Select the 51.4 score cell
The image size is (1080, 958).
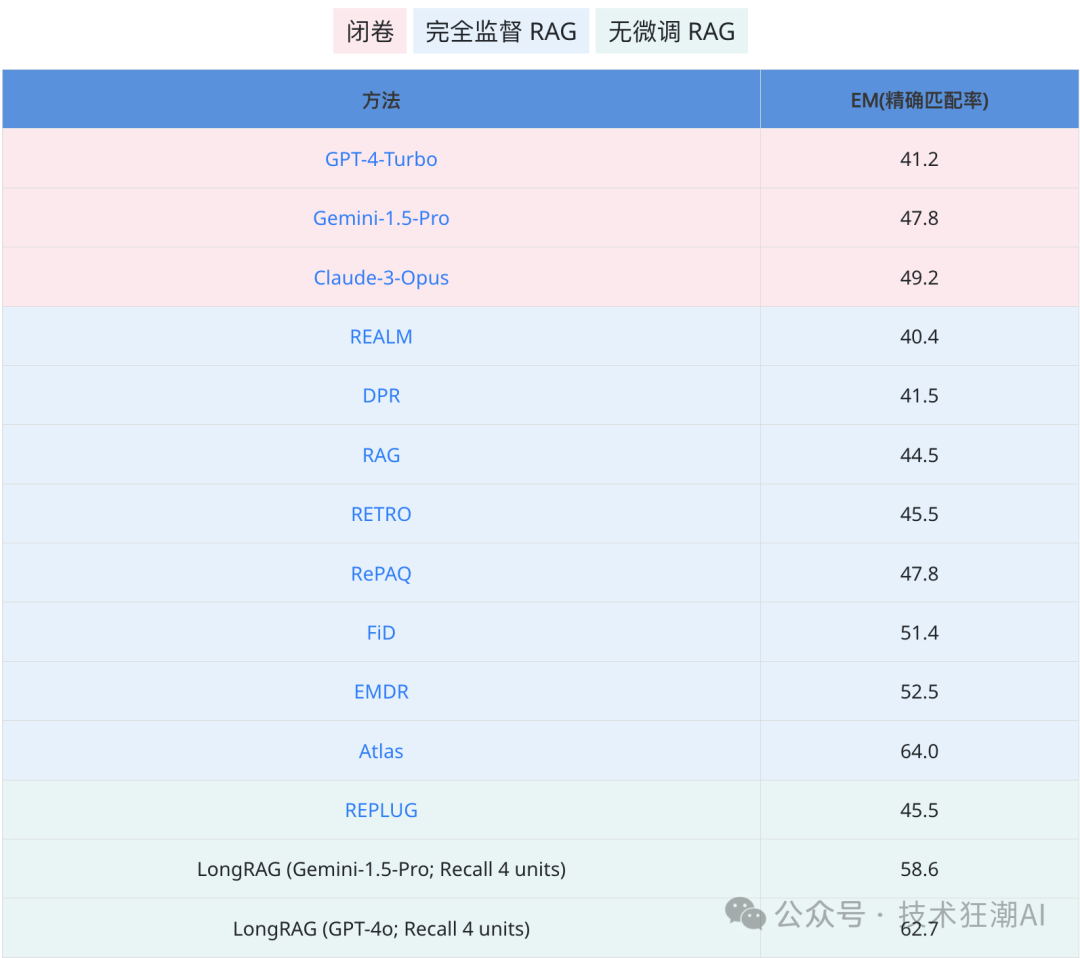pos(920,633)
